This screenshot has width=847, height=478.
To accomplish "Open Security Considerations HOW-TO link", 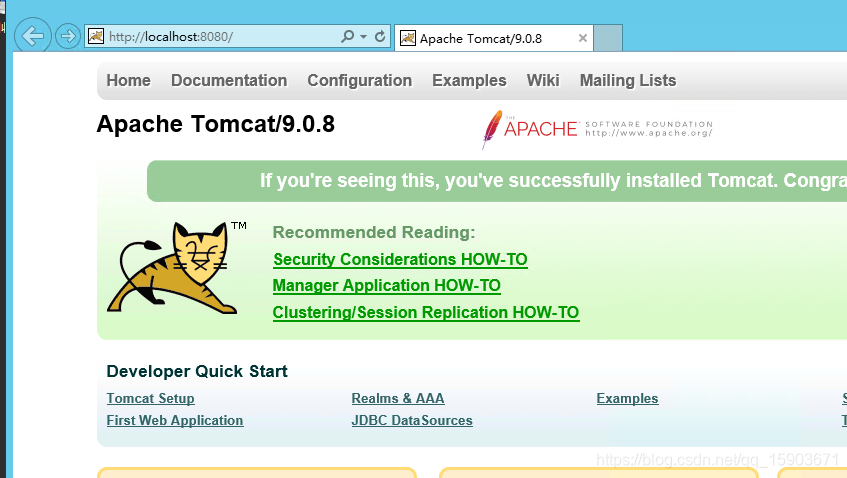I will 400,259.
